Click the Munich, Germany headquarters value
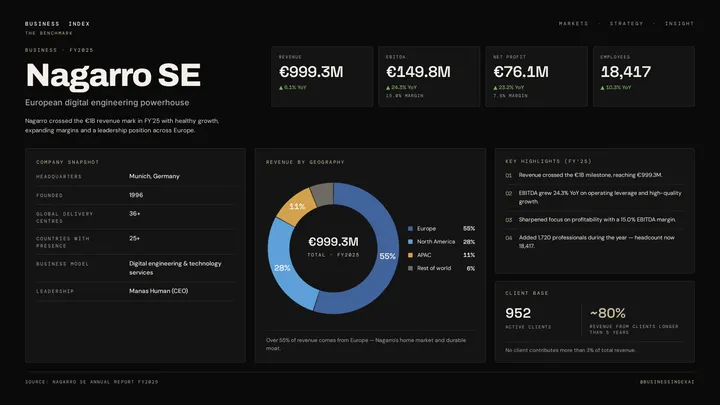This screenshot has height=405, width=720. tap(154, 176)
